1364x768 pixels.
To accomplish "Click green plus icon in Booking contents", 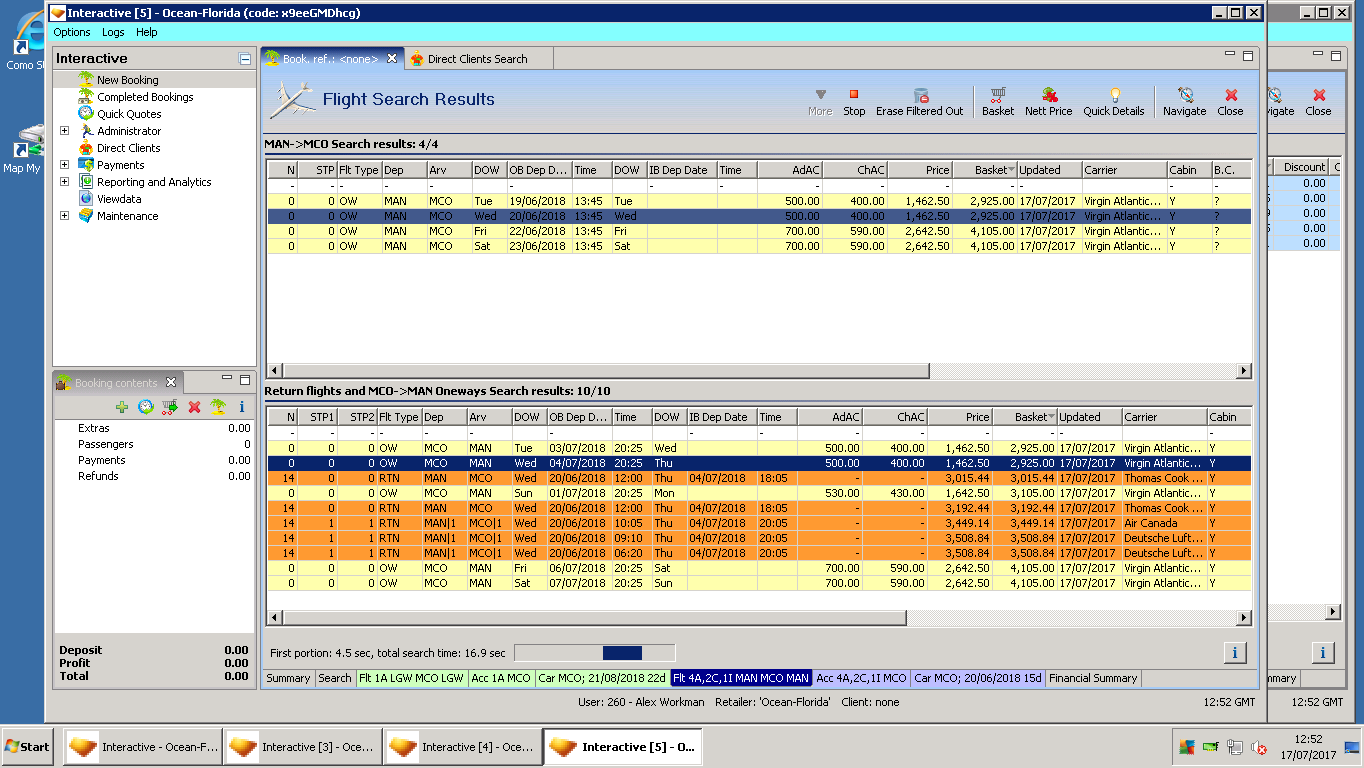I will (x=122, y=407).
